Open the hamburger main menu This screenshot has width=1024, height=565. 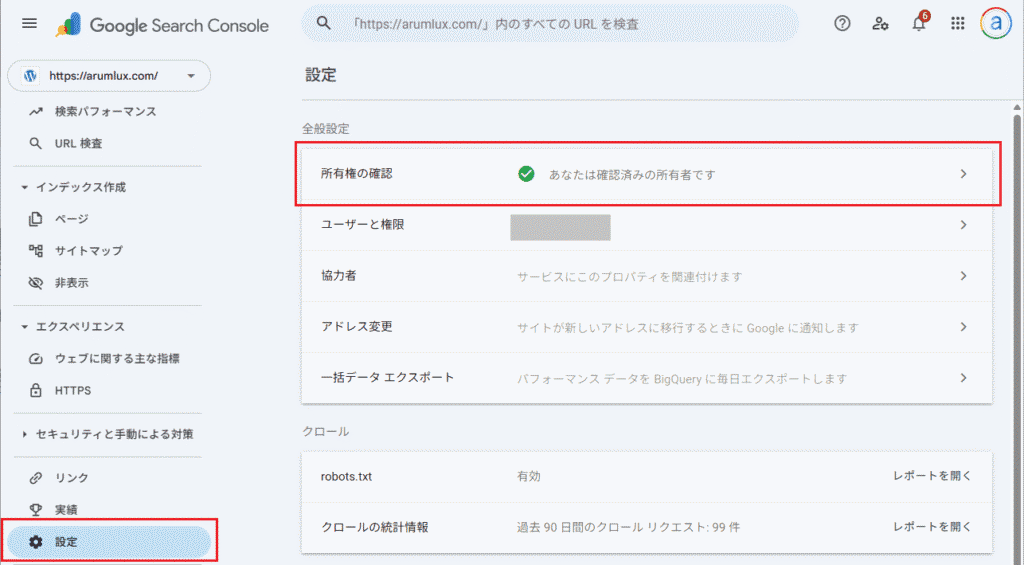coord(29,24)
